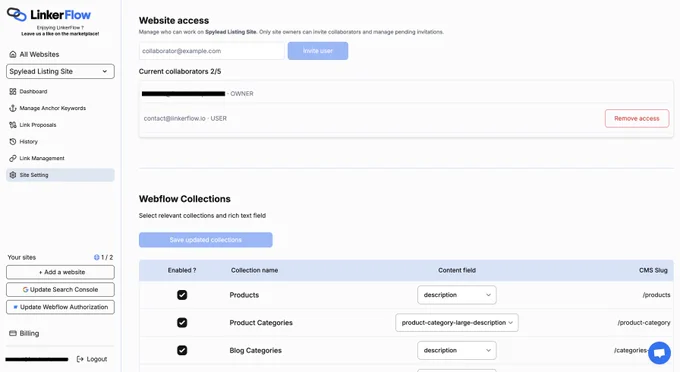Viewport: 680px width, 372px height.
Task: Click the CMS Slug column header
Action: click(x=653, y=270)
